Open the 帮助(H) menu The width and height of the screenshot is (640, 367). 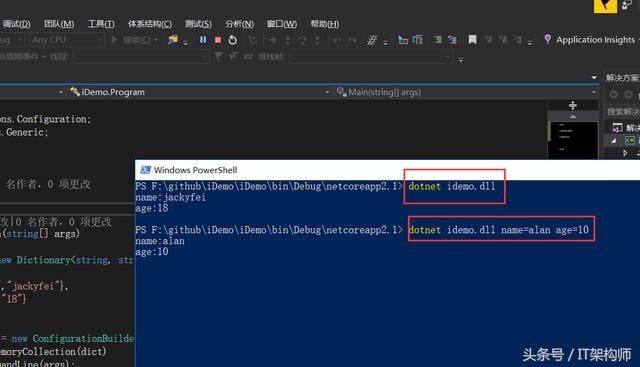click(x=324, y=24)
